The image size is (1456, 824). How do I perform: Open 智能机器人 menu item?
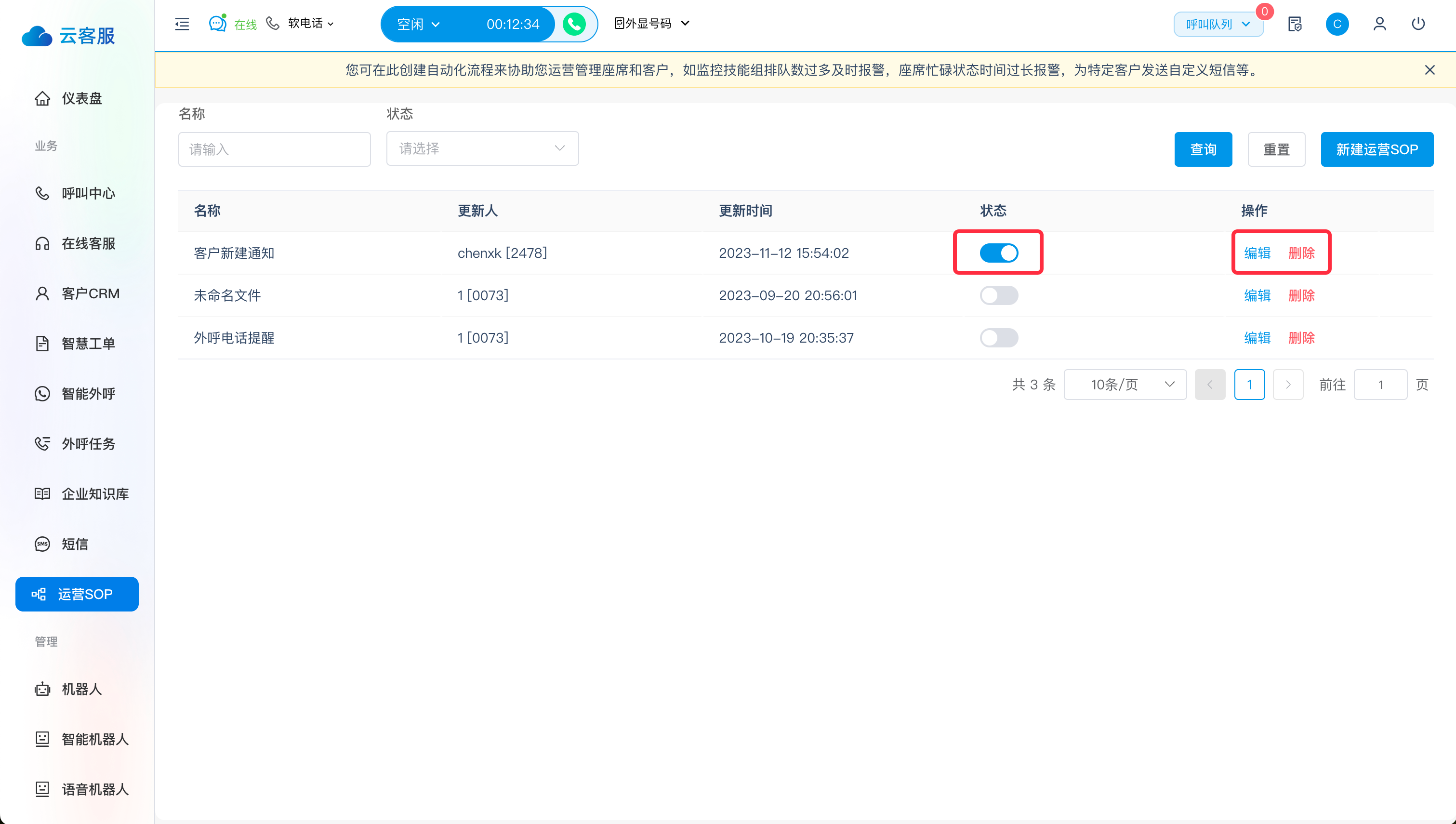77,739
